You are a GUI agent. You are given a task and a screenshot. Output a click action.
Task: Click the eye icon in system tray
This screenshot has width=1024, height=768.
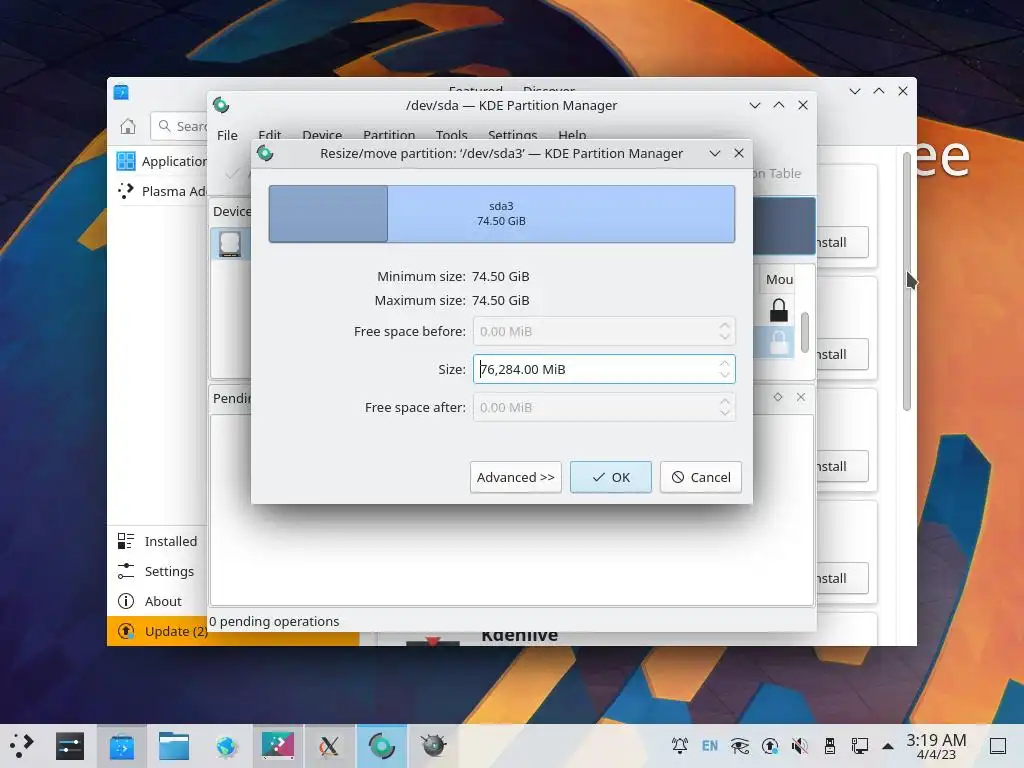click(740, 745)
